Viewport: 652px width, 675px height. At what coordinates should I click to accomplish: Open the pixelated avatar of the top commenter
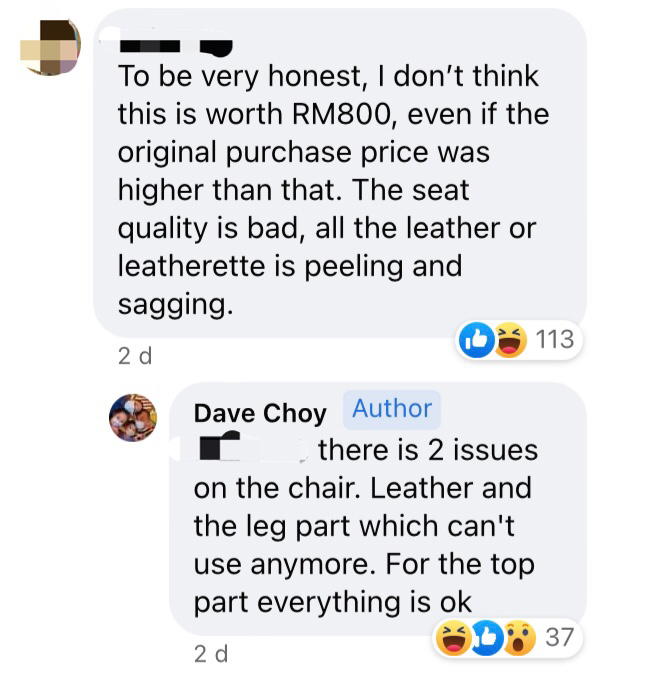pyautogui.click(x=51, y=47)
